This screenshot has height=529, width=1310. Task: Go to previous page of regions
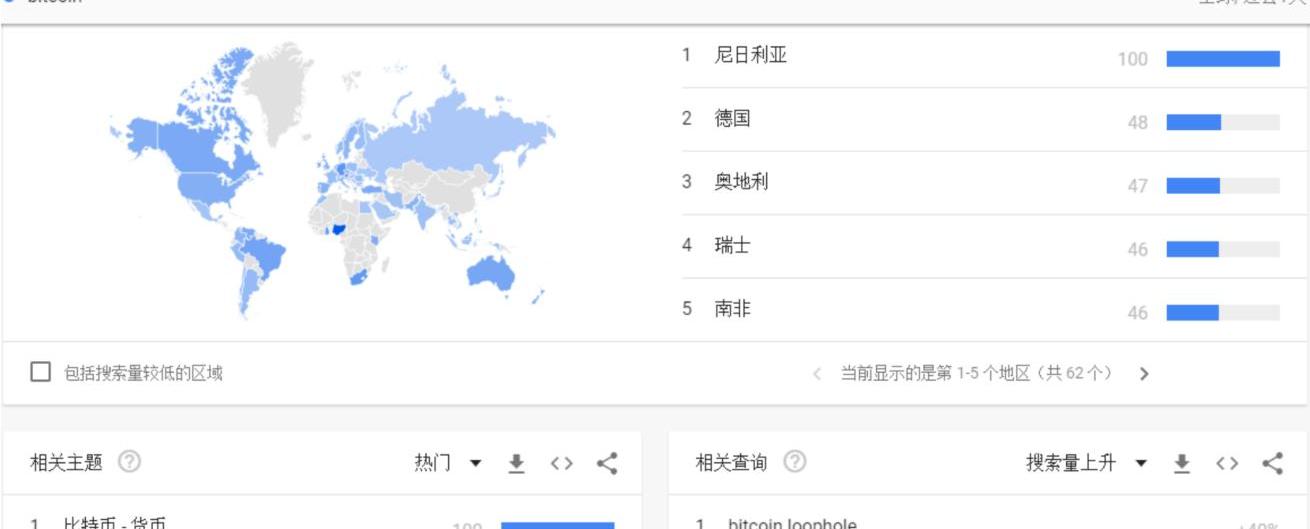(x=817, y=374)
